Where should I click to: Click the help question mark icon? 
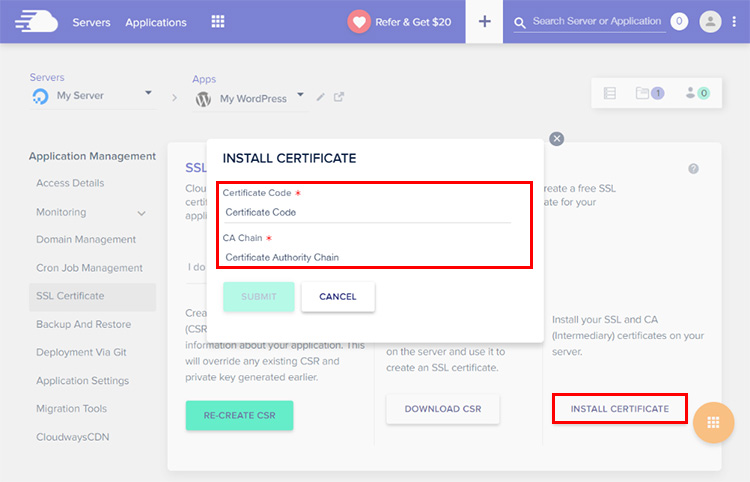pyautogui.click(x=693, y=169)
